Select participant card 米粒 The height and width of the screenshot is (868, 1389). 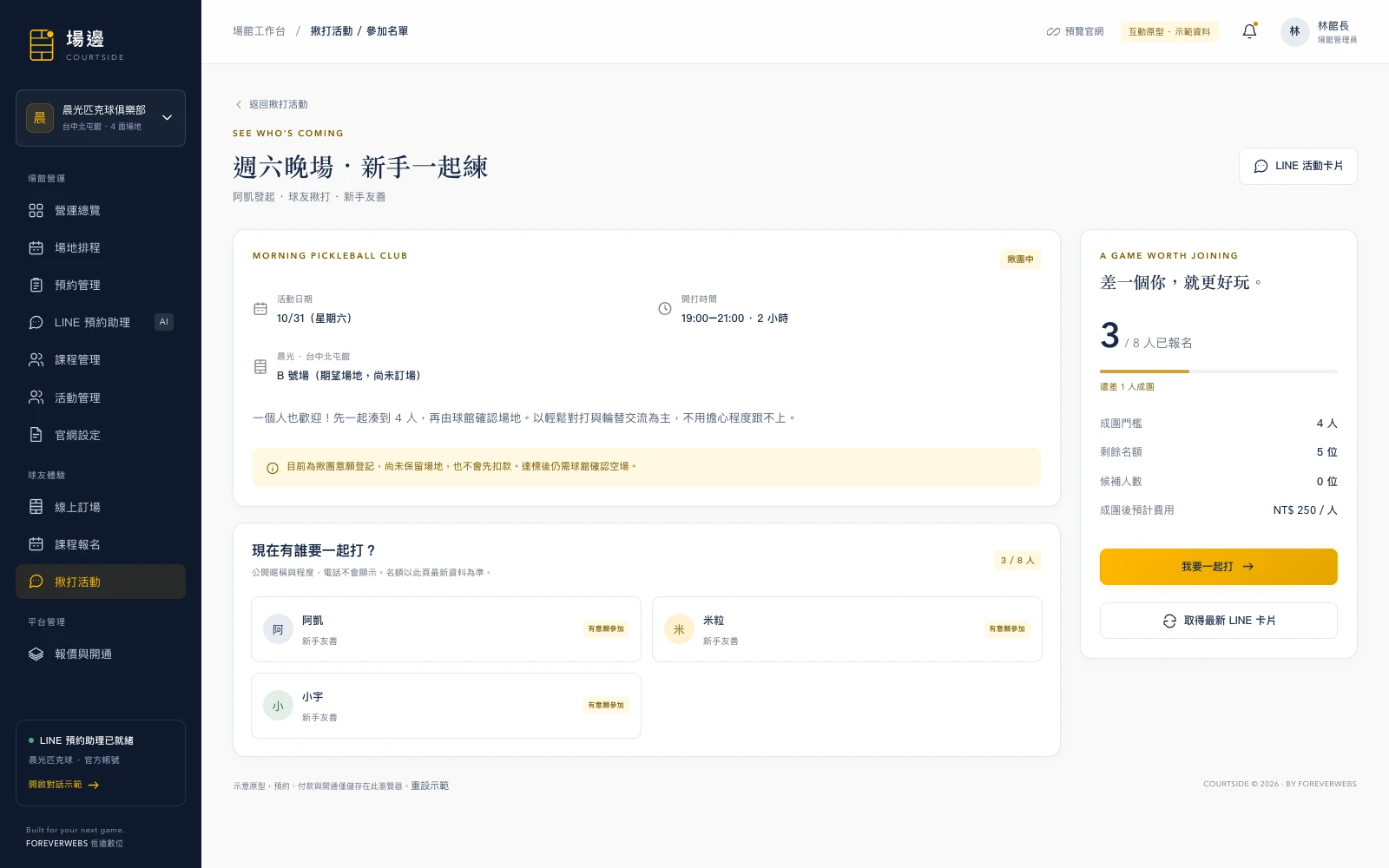(x=847, y=629)
